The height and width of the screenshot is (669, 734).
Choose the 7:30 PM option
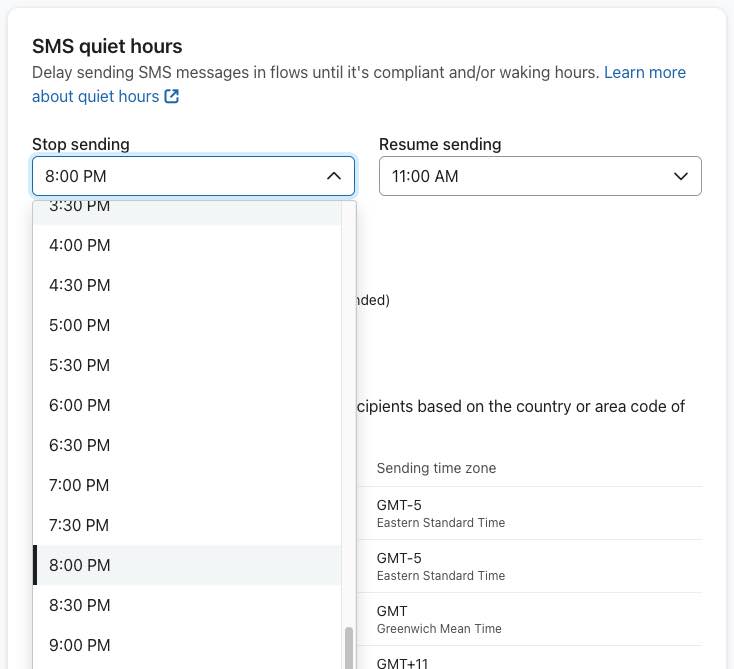click(187, 525)
